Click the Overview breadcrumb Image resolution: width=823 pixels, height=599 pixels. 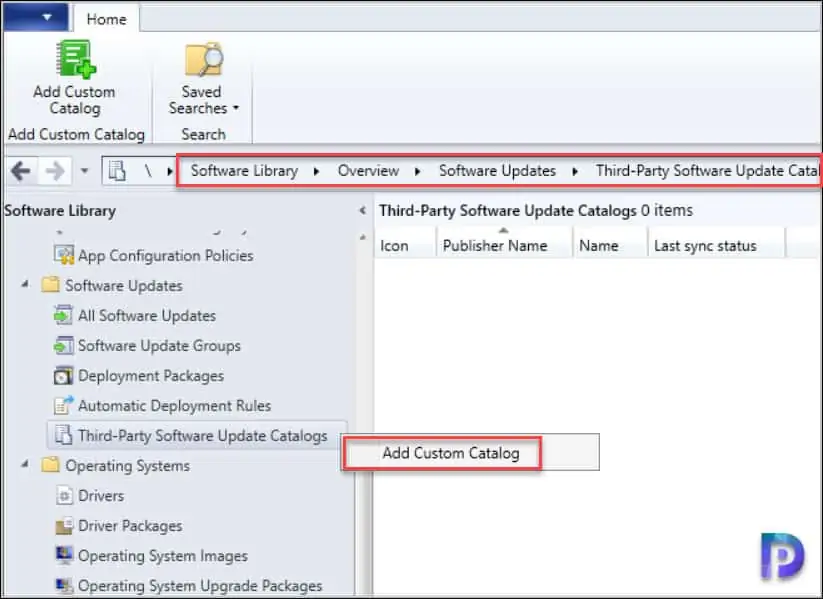(368, 171)
